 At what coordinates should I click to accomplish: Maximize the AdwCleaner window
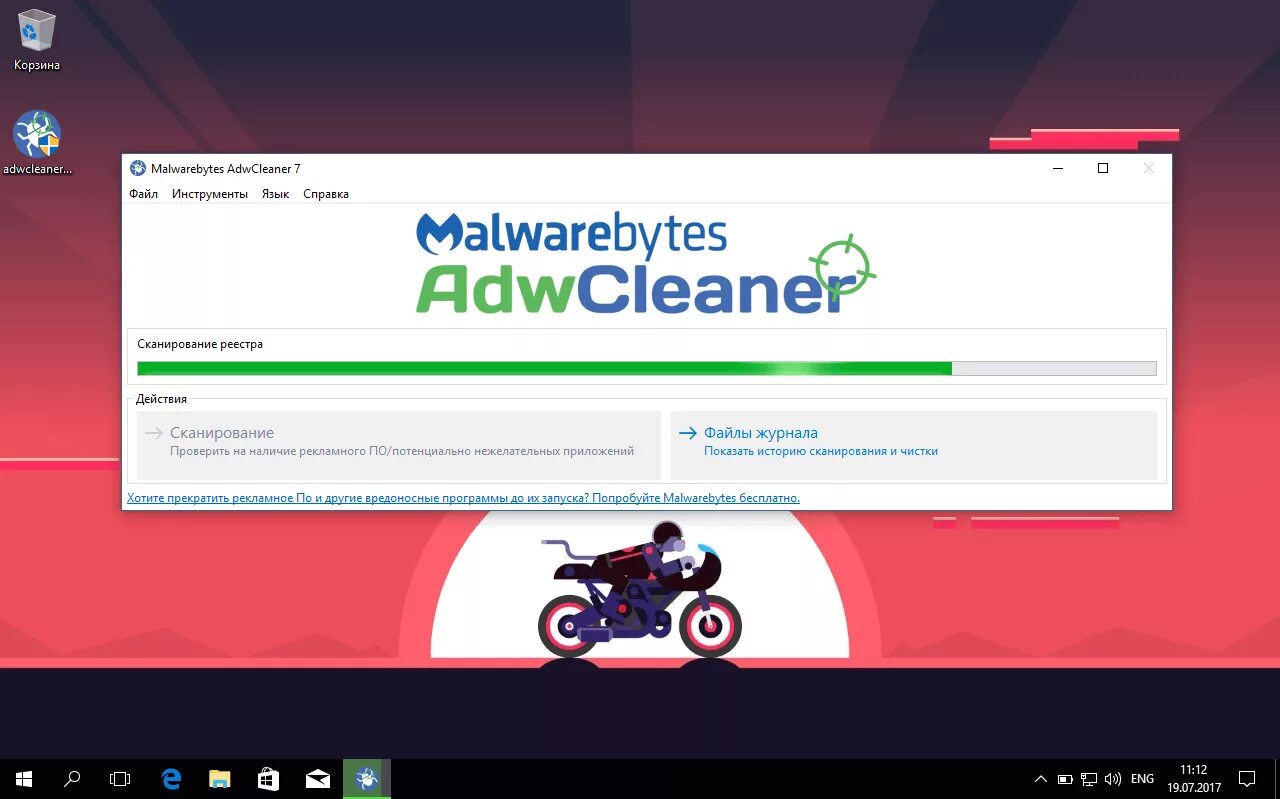1103,168
